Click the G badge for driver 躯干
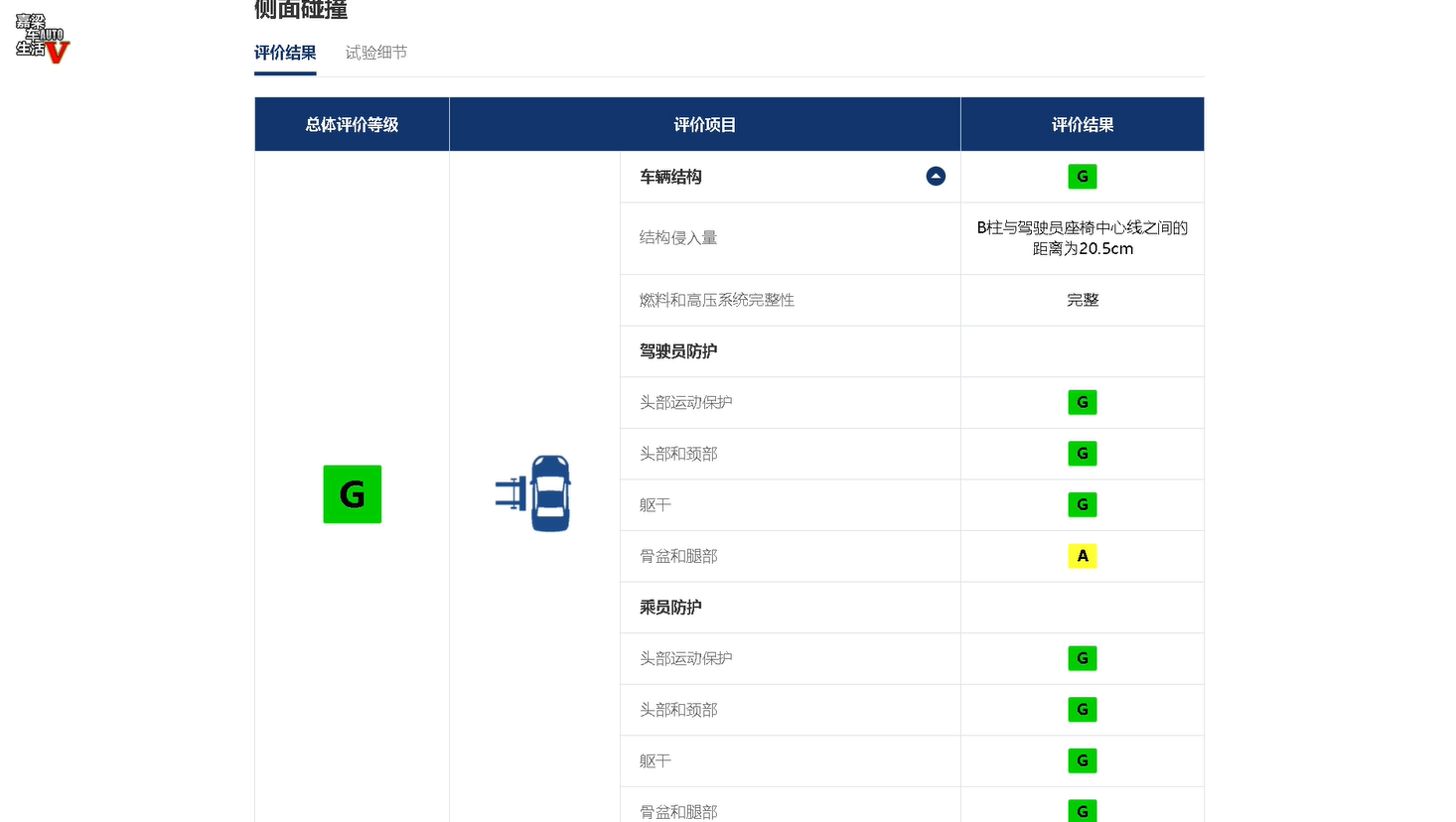This screenshot has width=1456, height=822. point(1083,504)
